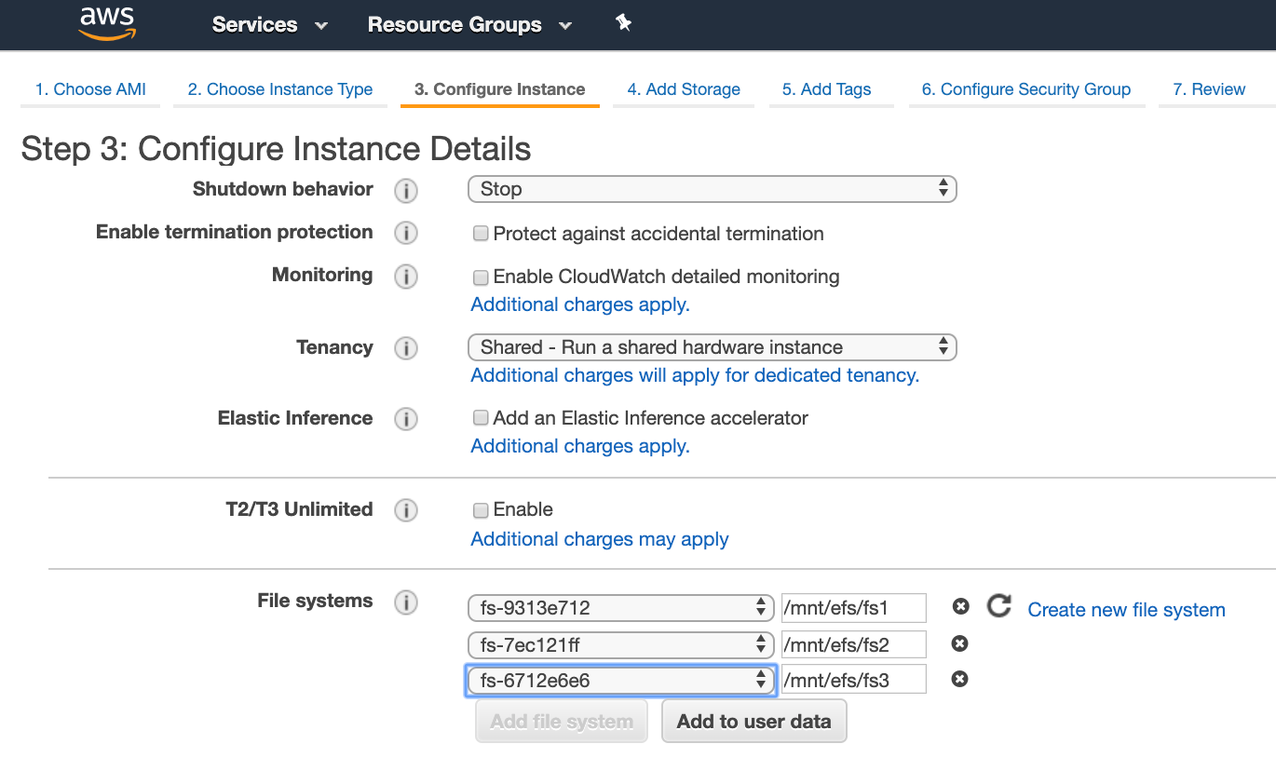The width and height of the screenshot is (1276, 771).
Task: Click the Monitoring info icon
Action: 406,276
